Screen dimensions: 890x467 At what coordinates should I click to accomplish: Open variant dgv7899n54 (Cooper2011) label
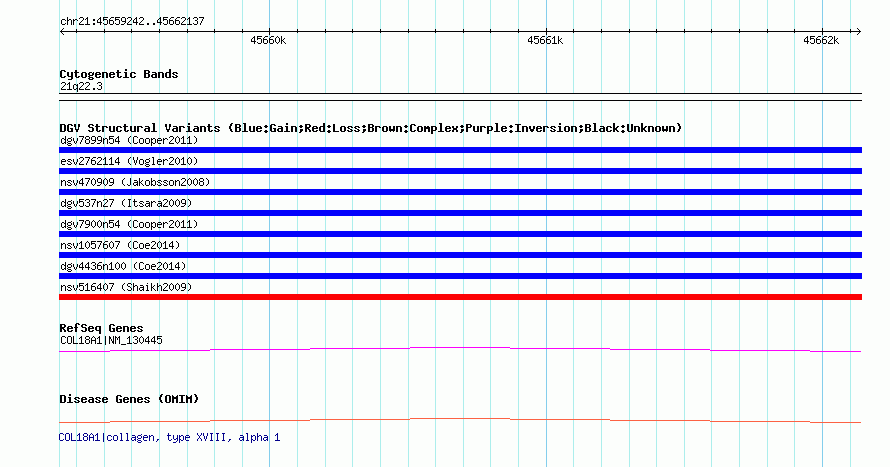click(x=129, y=140)
